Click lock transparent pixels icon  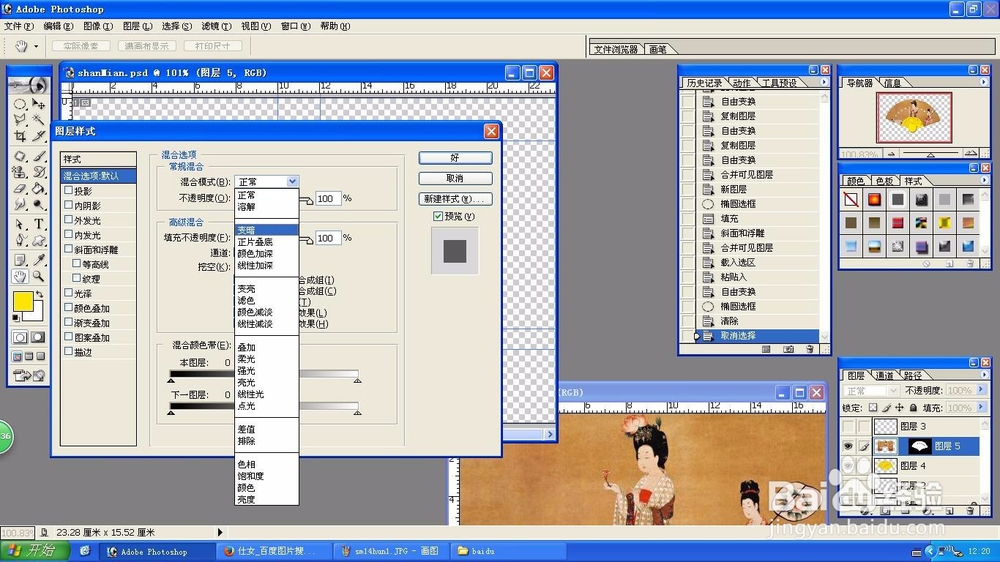(x=873, y=408)
